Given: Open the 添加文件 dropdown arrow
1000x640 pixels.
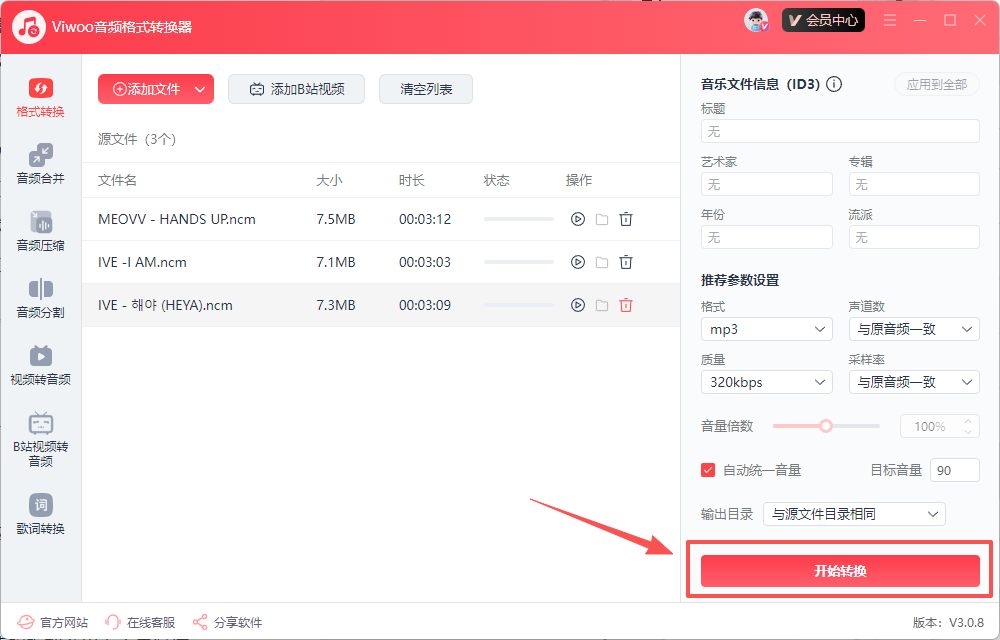Looking at the screenshot, I should (200, 89).
